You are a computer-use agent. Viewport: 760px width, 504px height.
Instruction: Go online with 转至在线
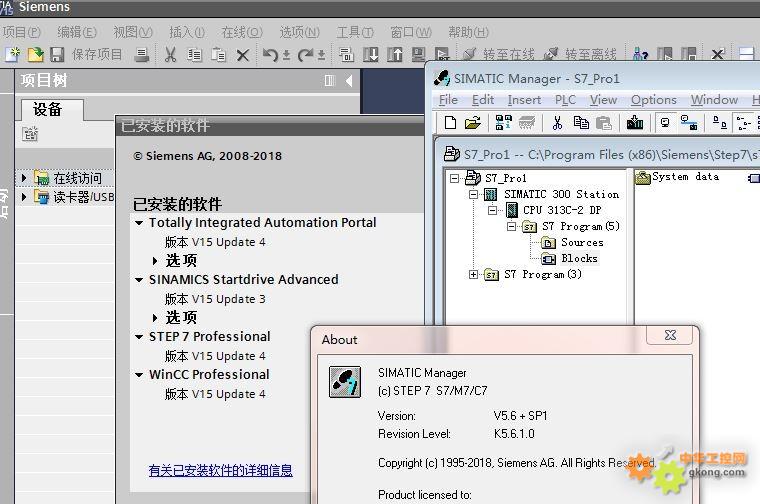[498, 54]
